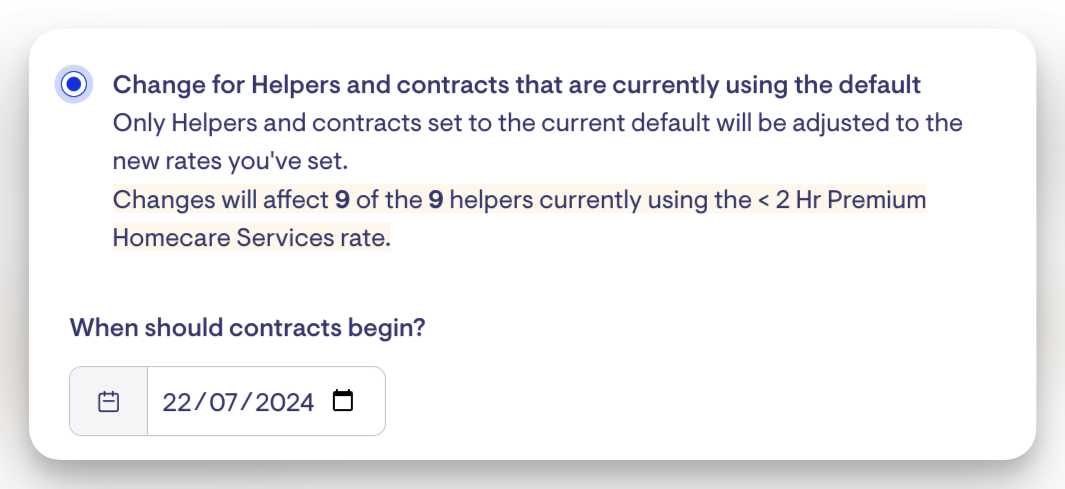Click the 'Homecare Services rate.' text
1065x489 pixels.
tap(251, 238)
